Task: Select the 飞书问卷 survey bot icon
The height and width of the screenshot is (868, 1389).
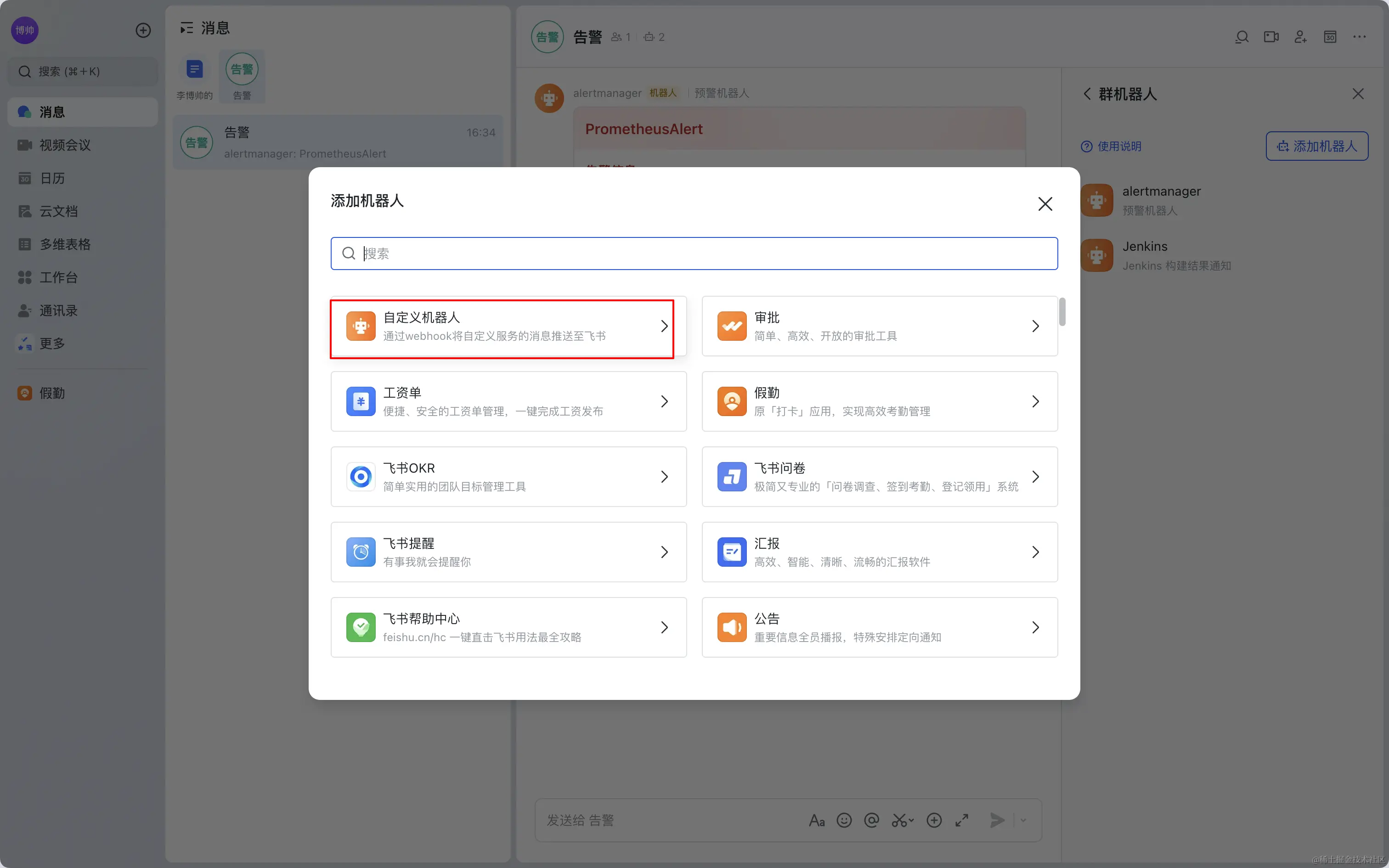Action: pyautogui.click(x=732, y=477)
